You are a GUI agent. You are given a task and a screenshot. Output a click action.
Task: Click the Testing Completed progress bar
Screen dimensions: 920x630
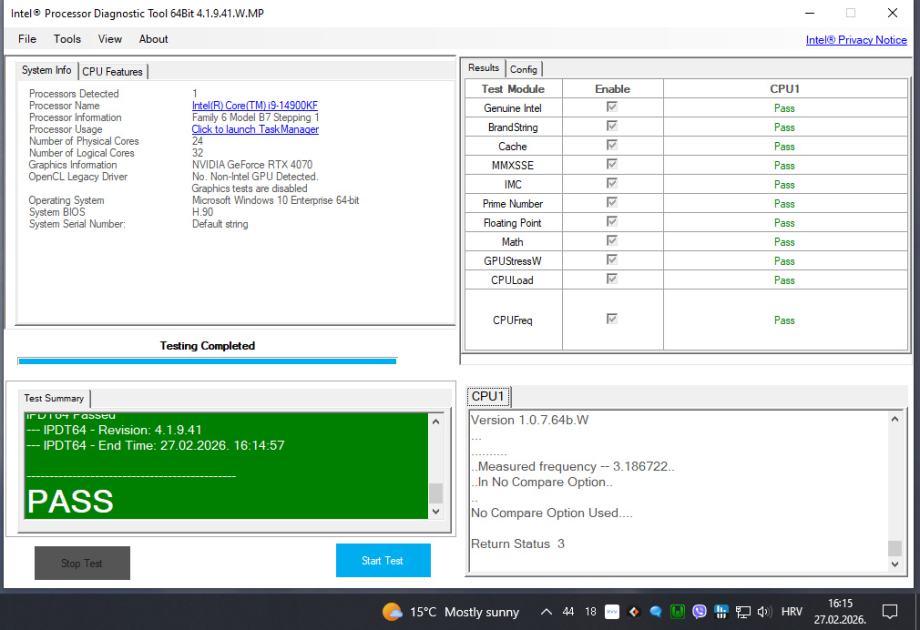(x=207, y=361)
